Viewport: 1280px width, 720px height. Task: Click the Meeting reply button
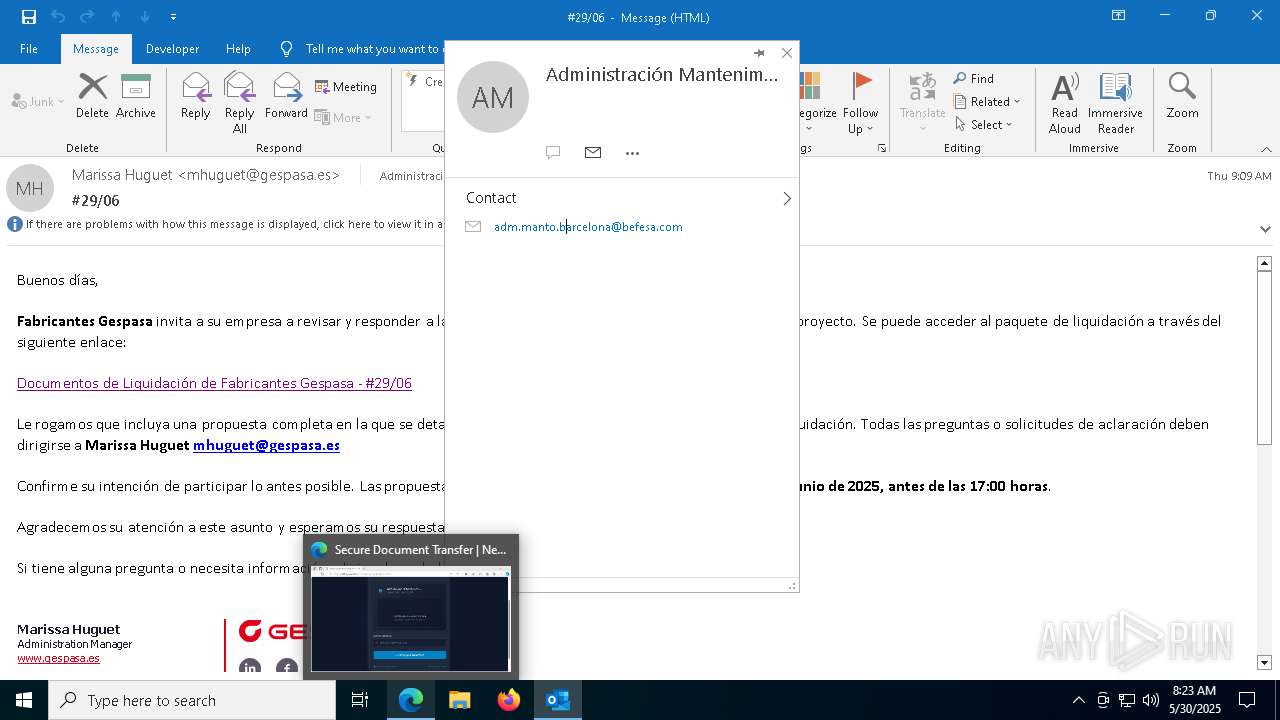click(x=346, y=87)
